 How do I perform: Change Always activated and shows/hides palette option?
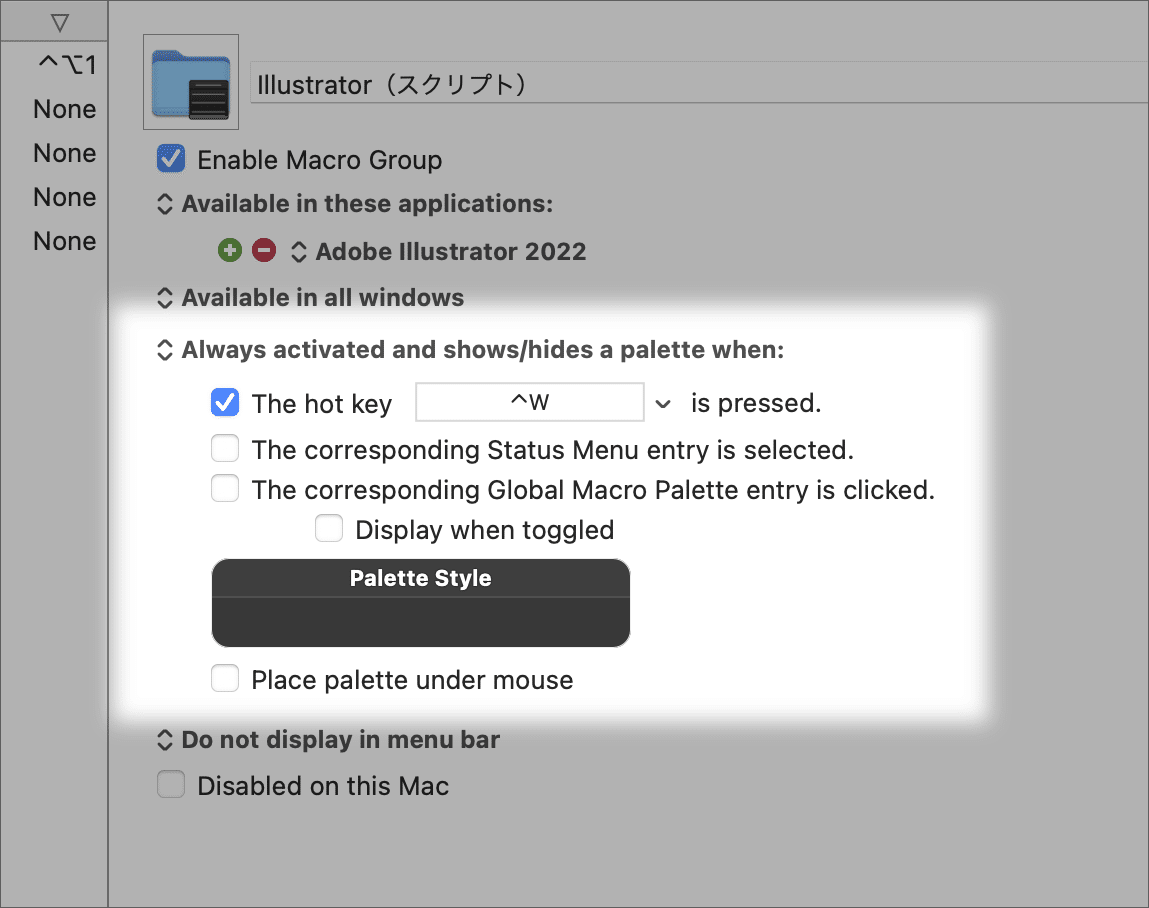(x=470, y=350)
